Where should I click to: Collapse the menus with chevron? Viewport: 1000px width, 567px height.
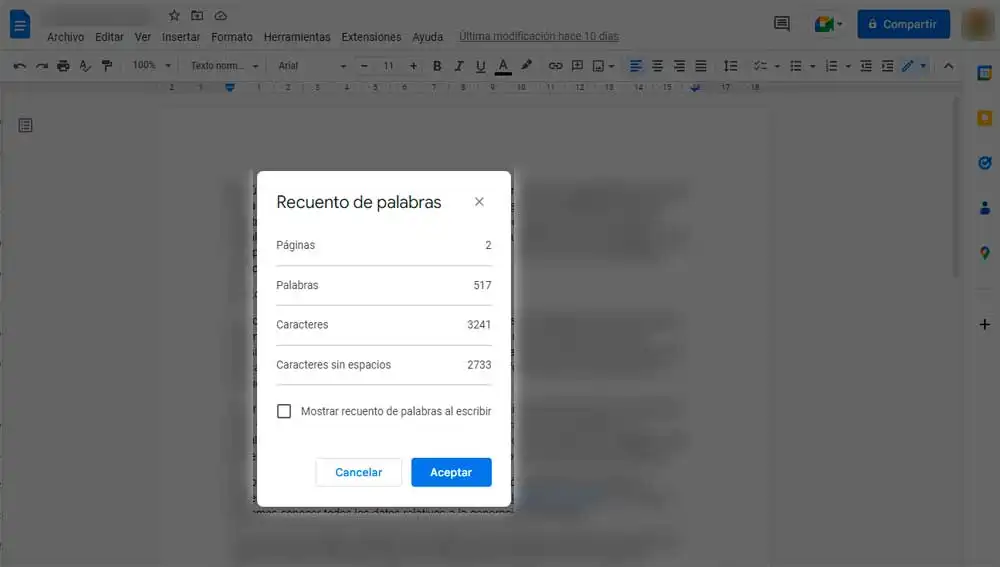[x=948, y=66]
